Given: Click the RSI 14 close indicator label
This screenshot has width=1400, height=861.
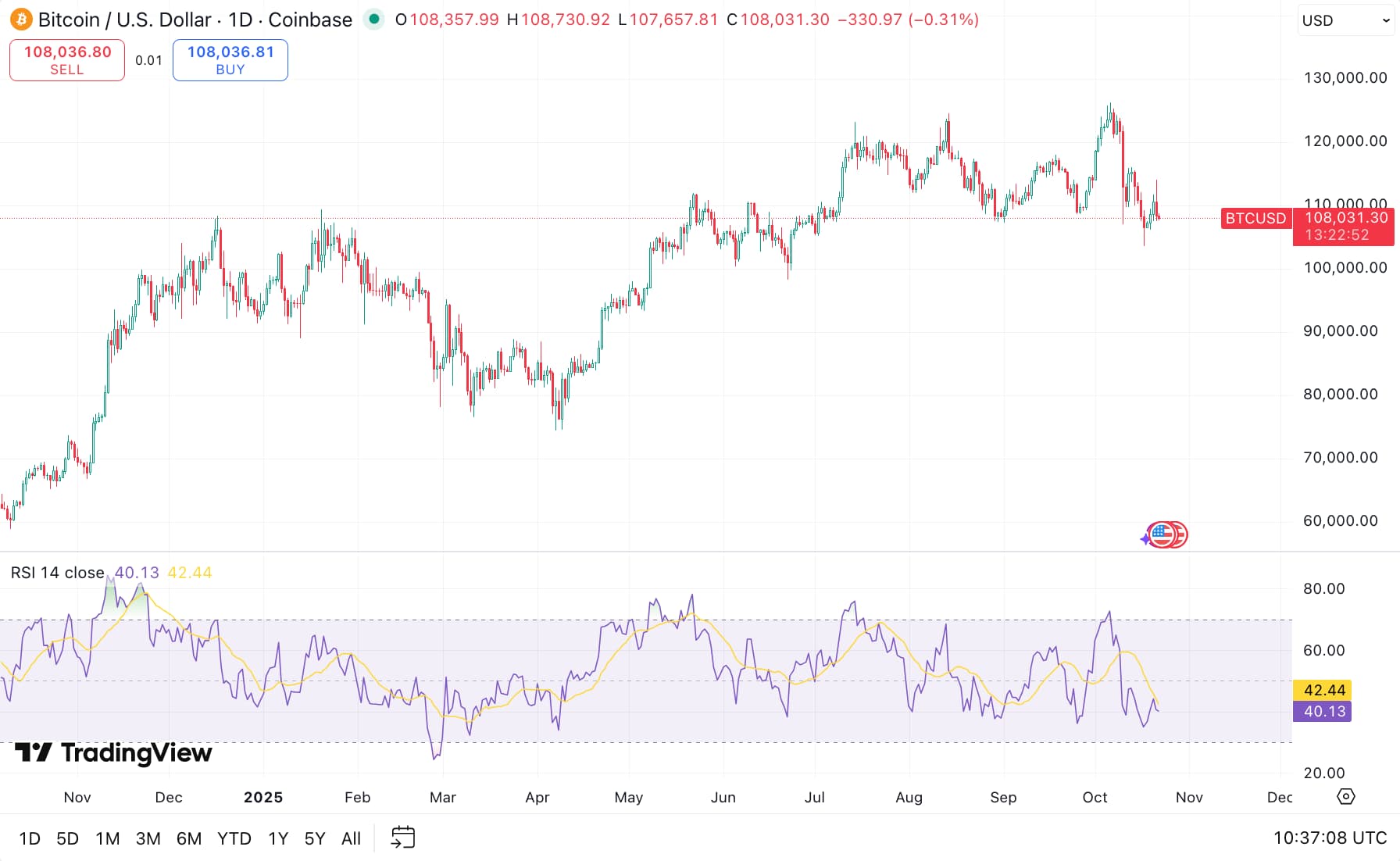Looking at the screenshot, I should pyautogui.click(x=58, y=573).
